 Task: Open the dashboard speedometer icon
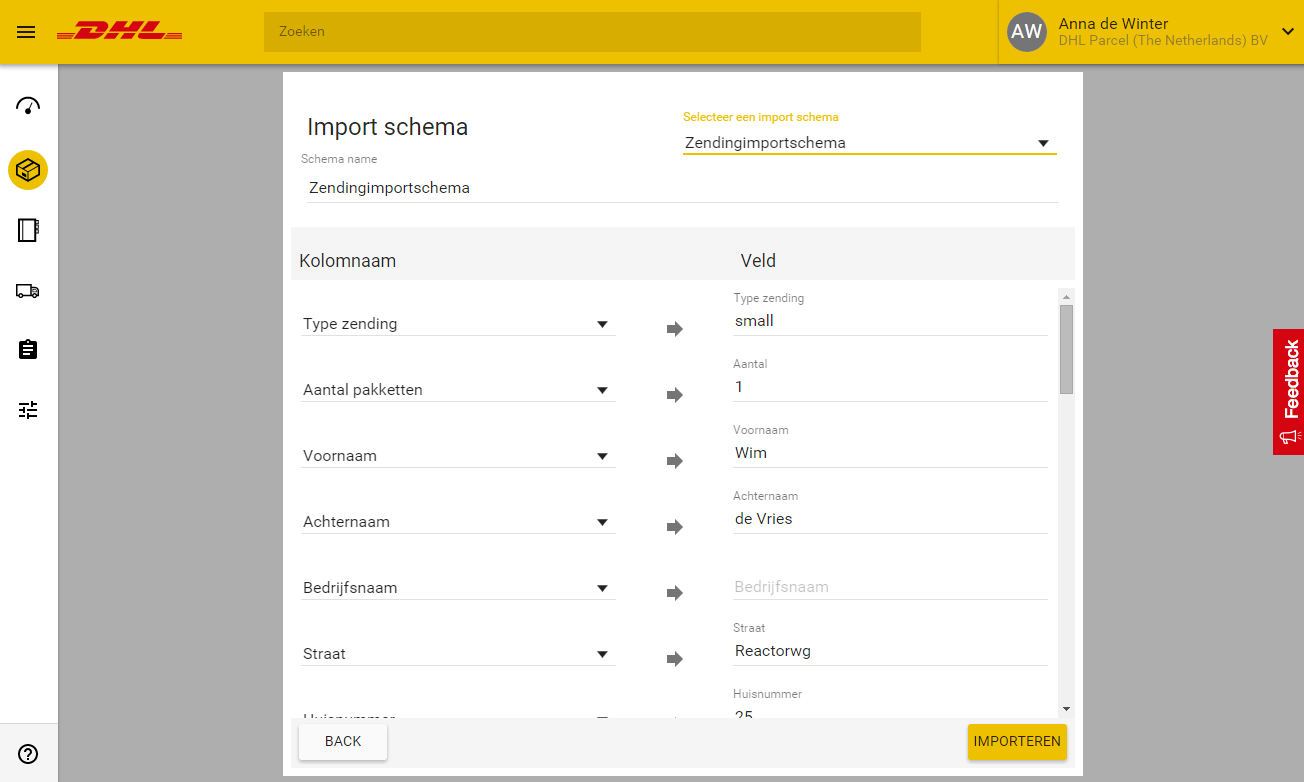point(28,106)
